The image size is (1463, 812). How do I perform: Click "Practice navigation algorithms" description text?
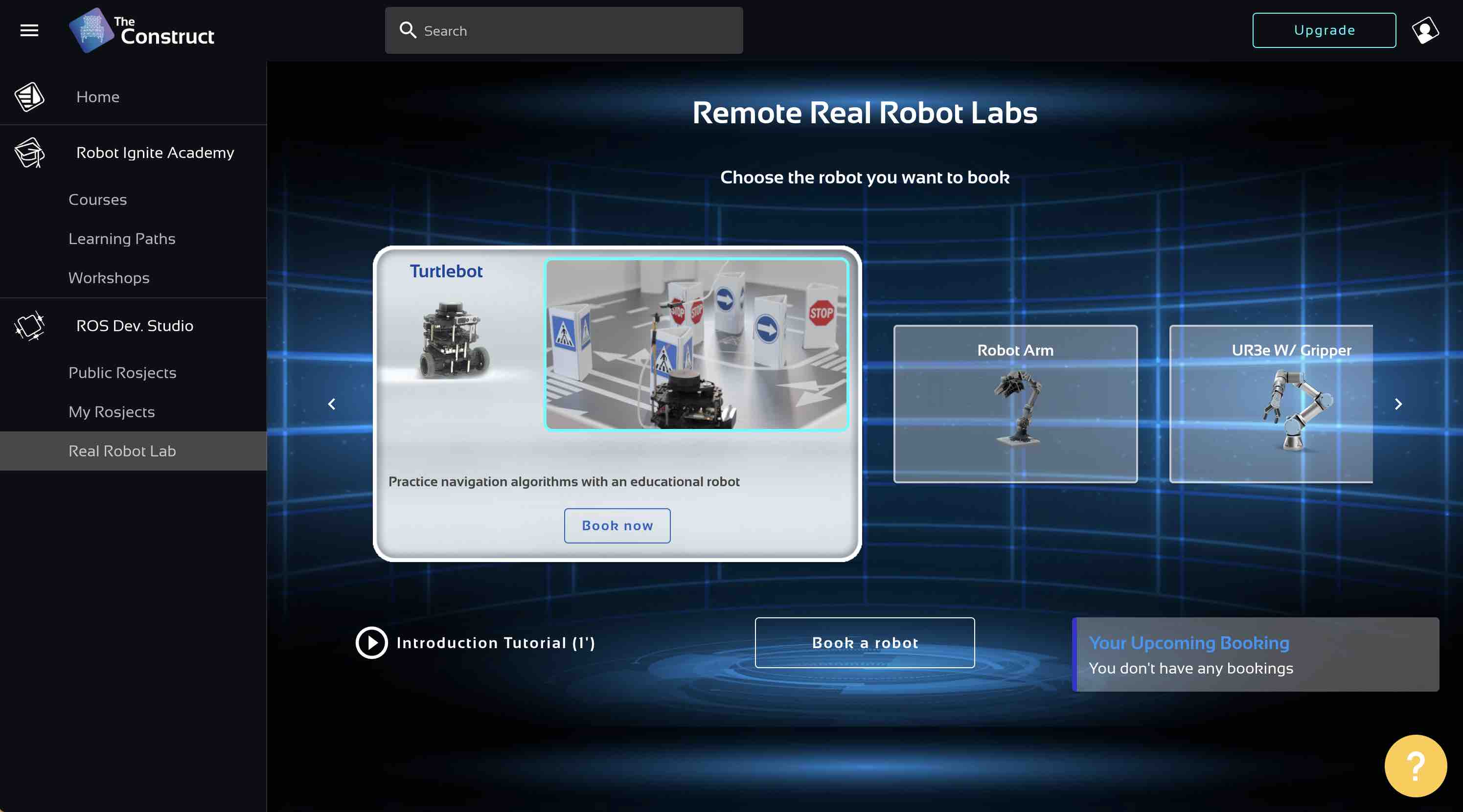pos(564,481)
